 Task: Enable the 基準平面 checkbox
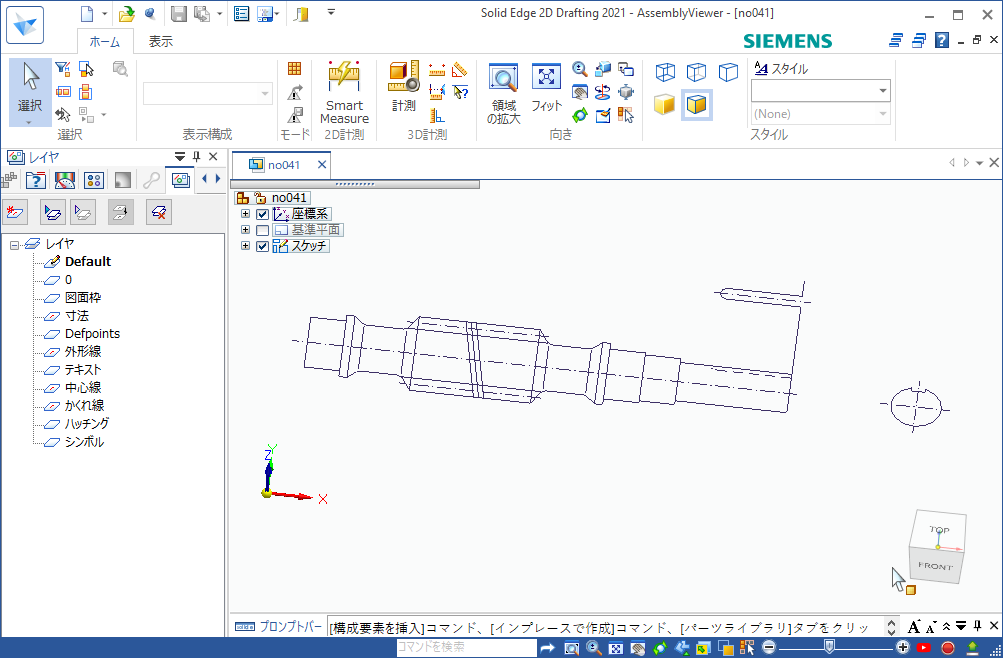click(262, 230)
